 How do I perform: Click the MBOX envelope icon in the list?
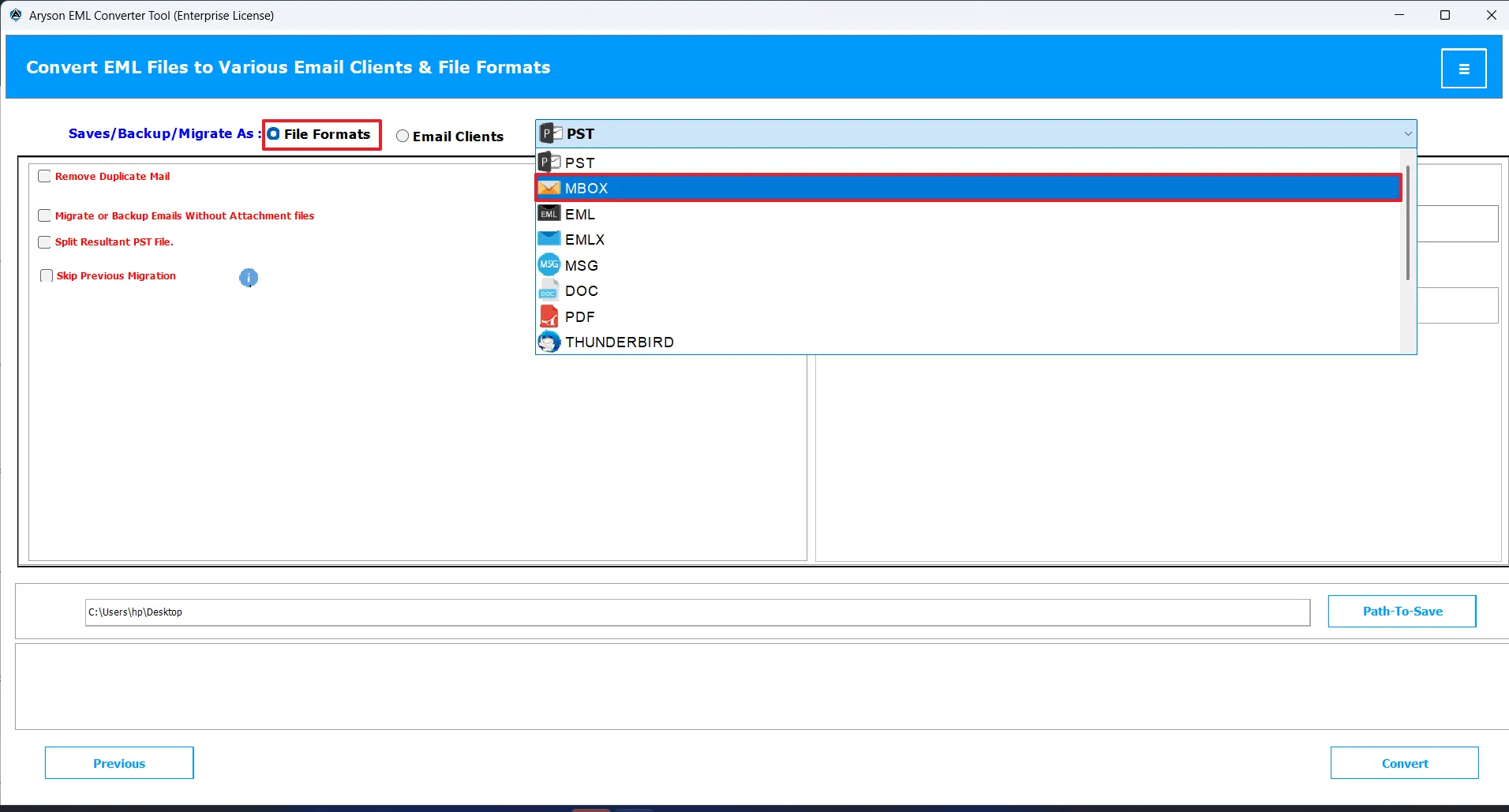[549, 188]
